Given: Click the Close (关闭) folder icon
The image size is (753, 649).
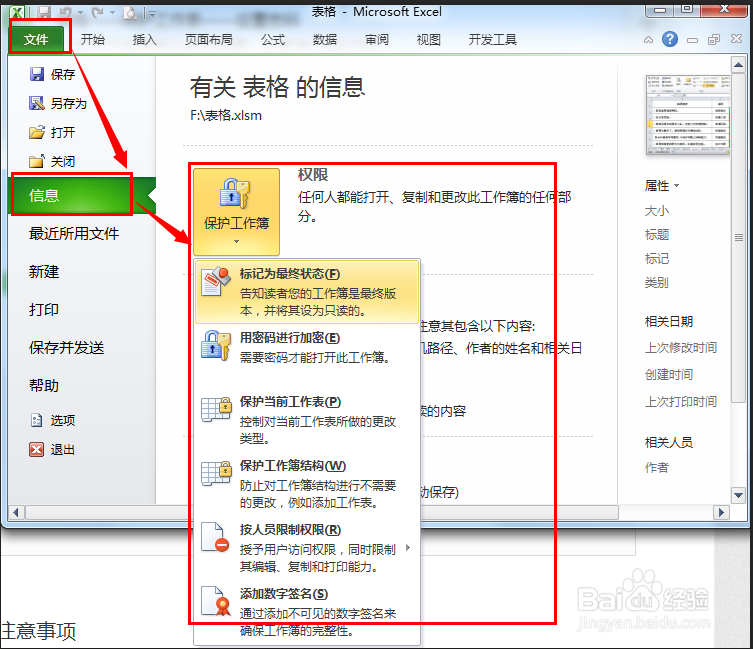Looking at the screenshot, I should (x=37, y=161).
